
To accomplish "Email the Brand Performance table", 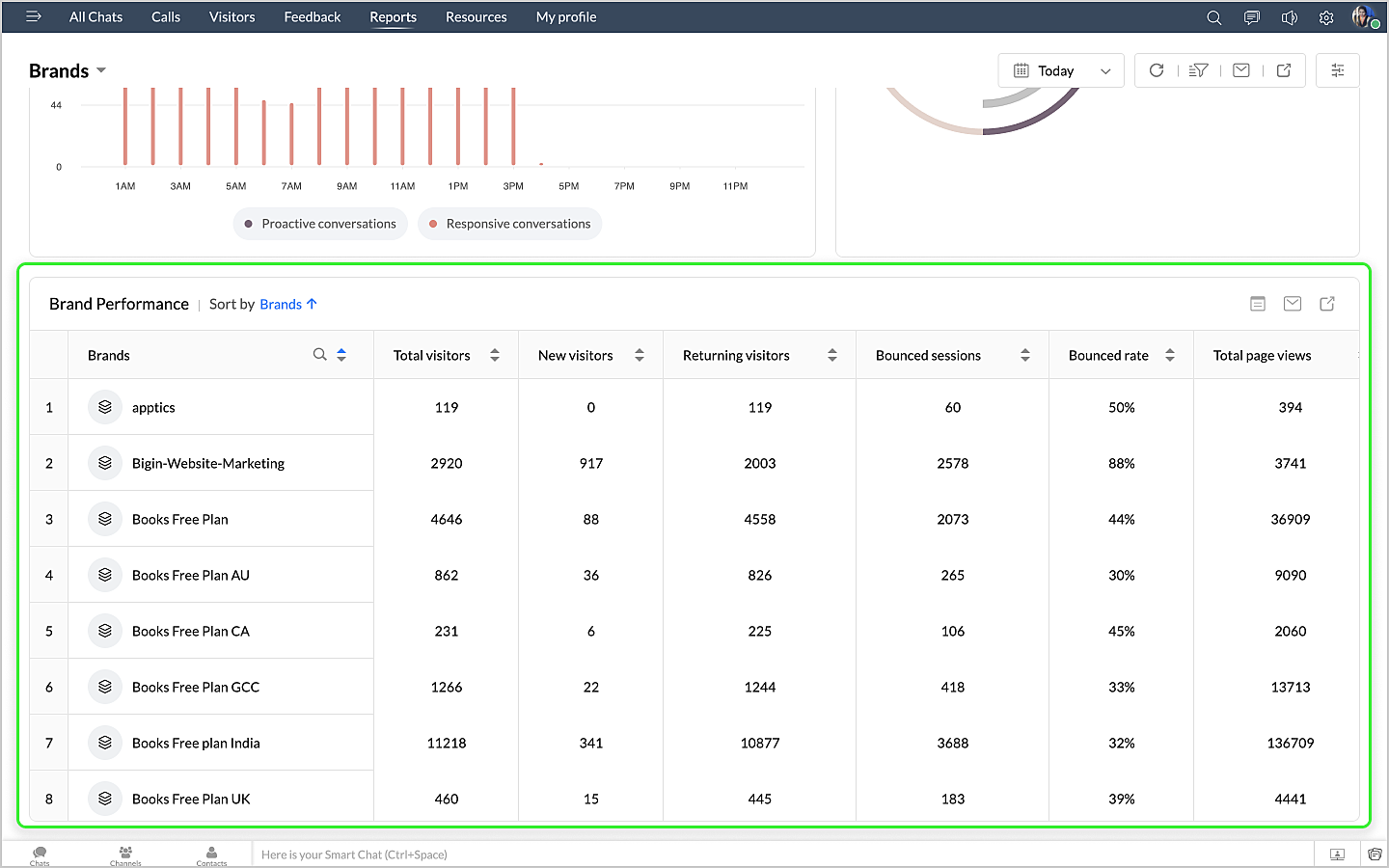I will tap(1293, 304).
